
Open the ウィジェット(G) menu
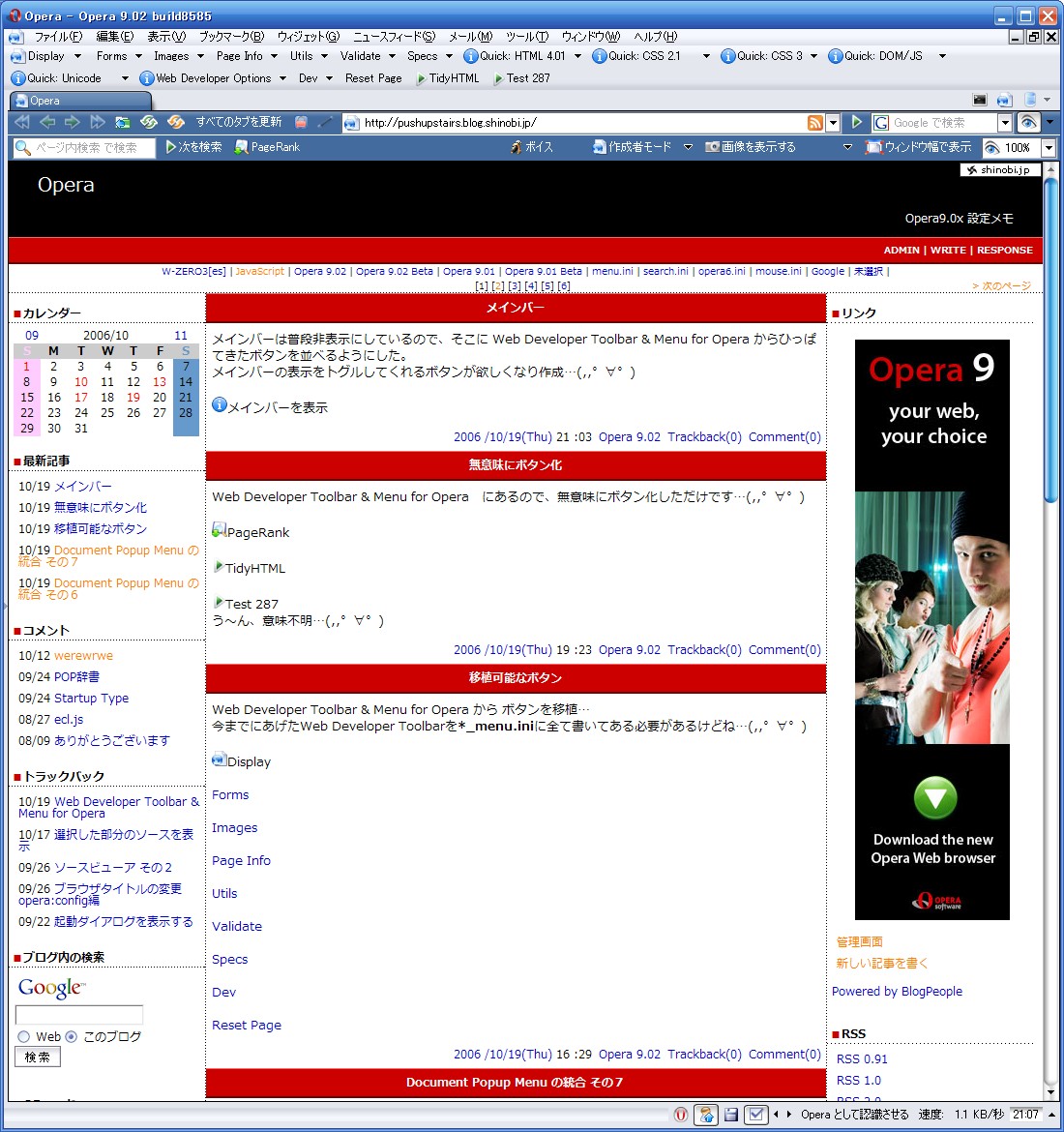pos(309,36)
